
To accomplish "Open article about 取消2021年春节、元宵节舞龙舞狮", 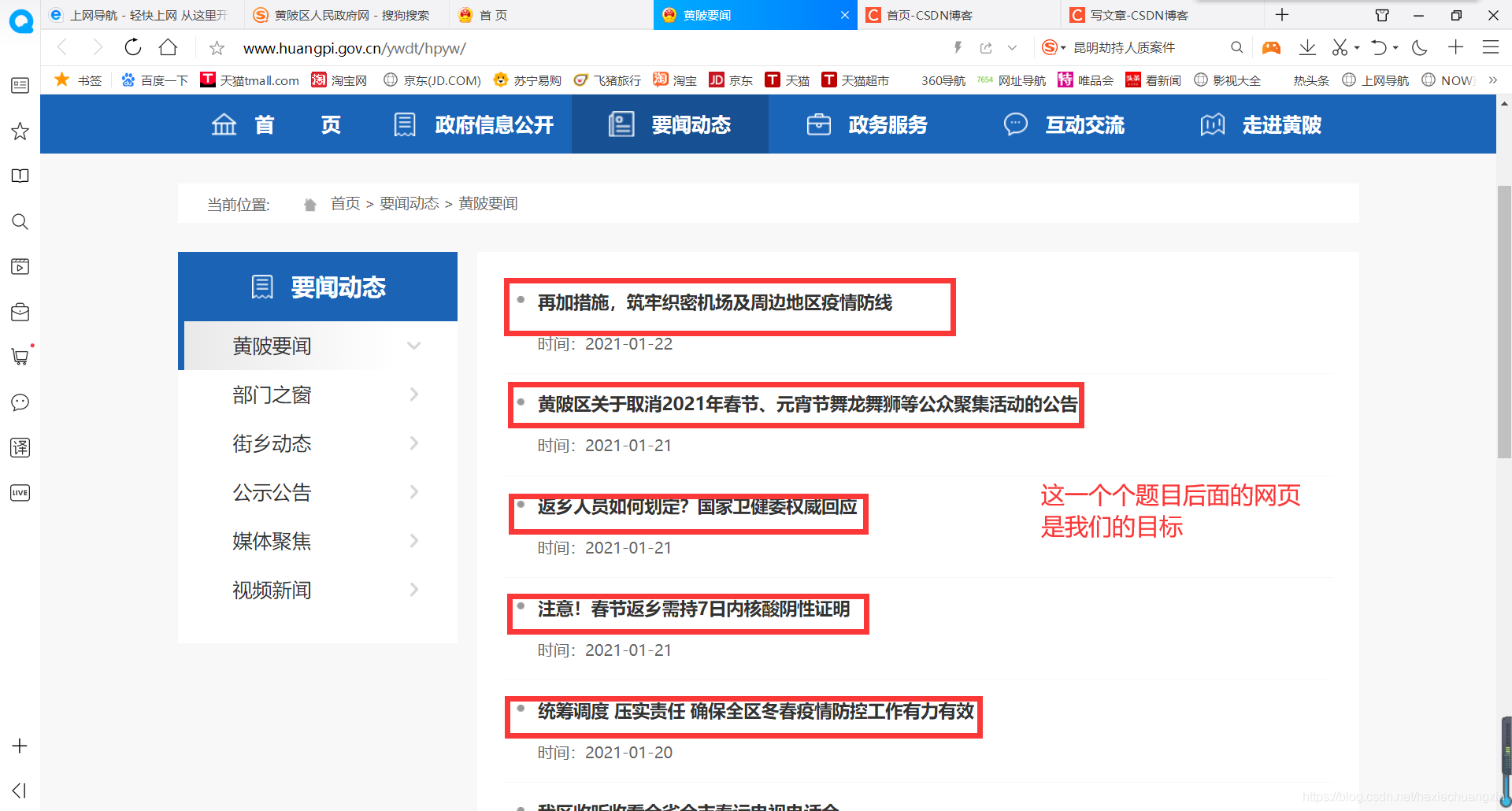I will 807,405.
